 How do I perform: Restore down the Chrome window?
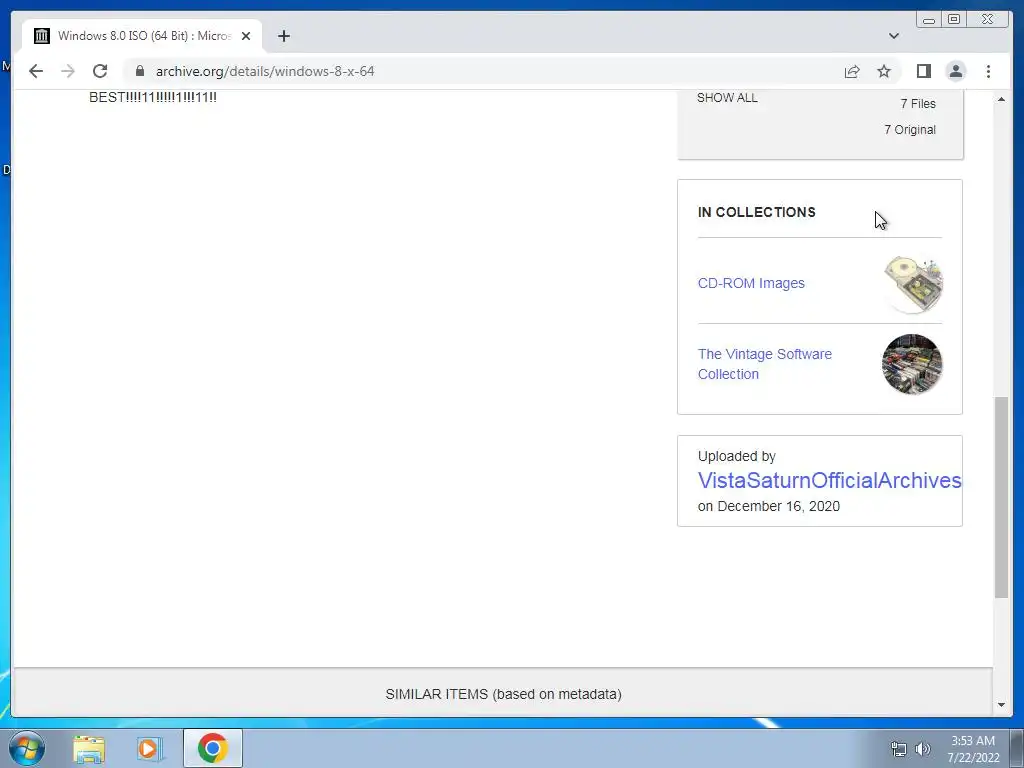tap(954, 20)
